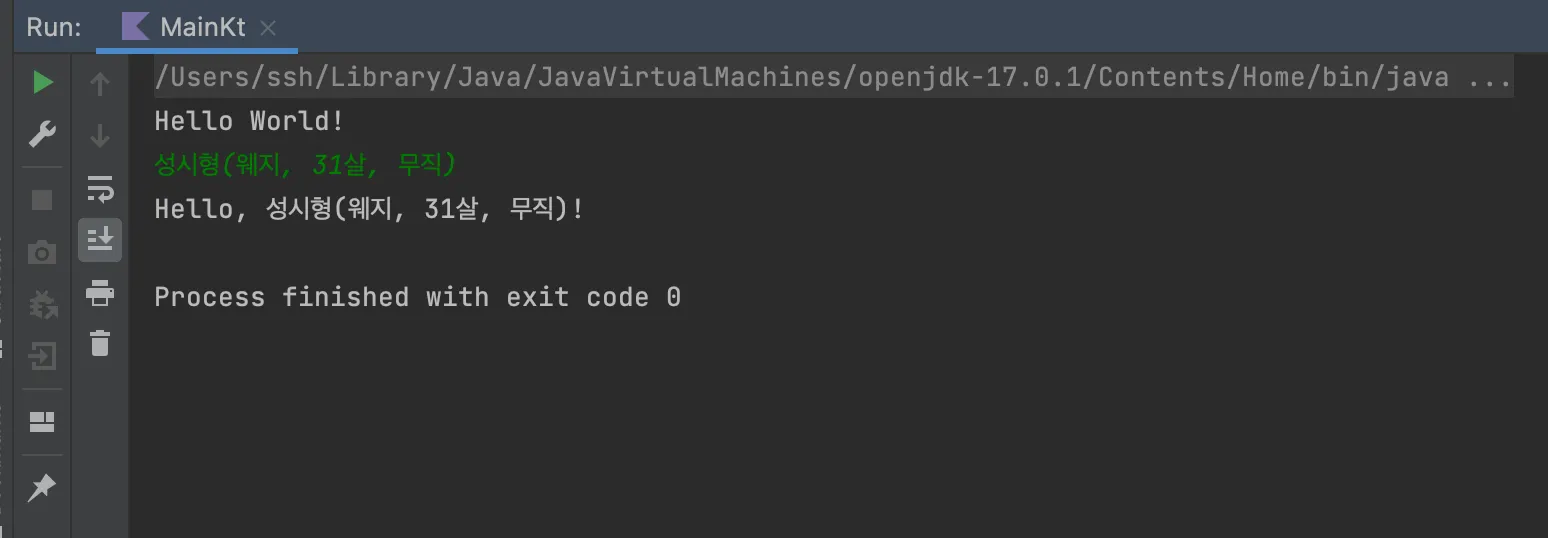Open the Restore Layout icon
The image size is (1548, 538).
tap(42, 422)
